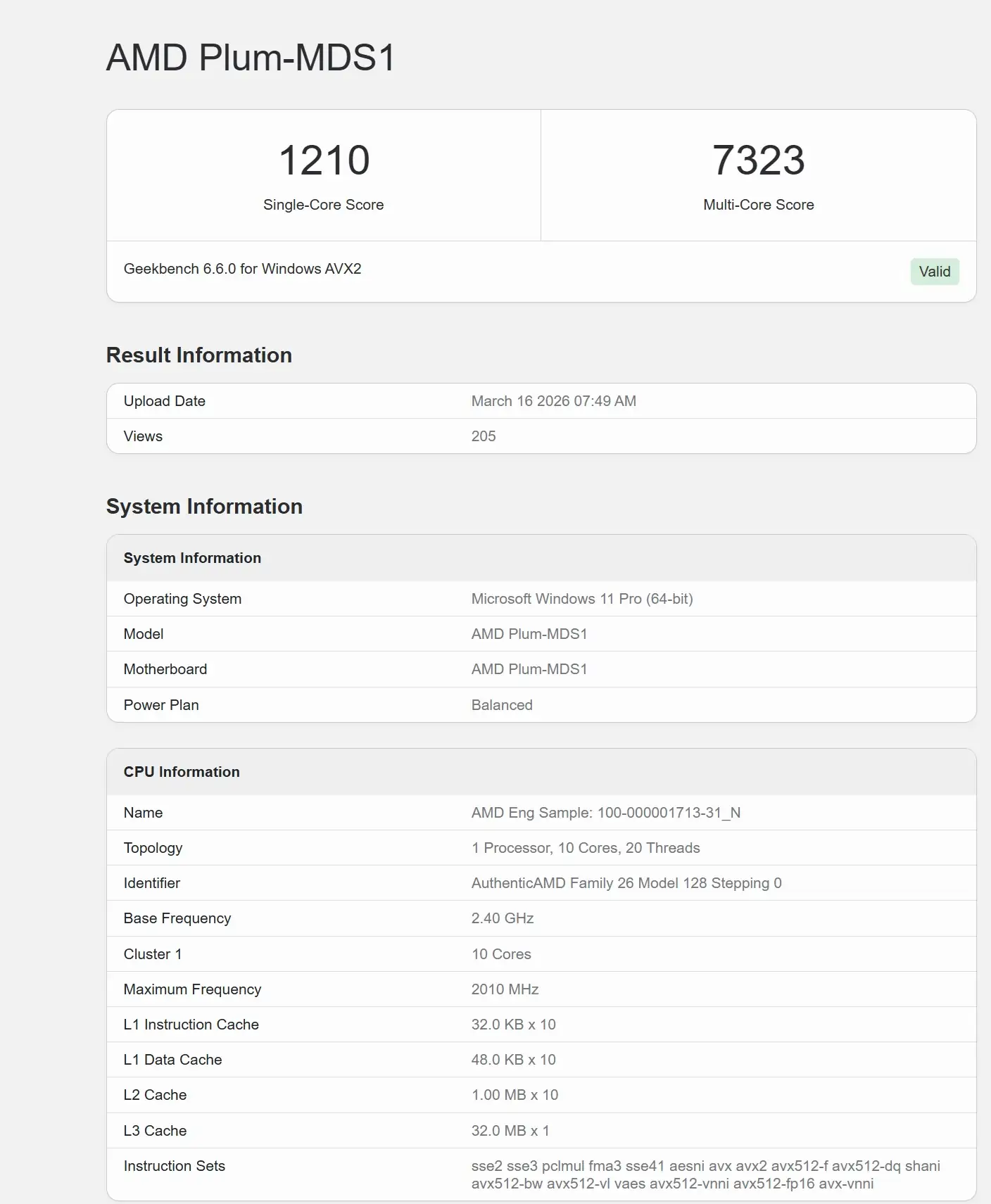Select the upload date 'March 16 2026 07:49 AM'
Screen dimensions: 991x1204
click(554, 401)
